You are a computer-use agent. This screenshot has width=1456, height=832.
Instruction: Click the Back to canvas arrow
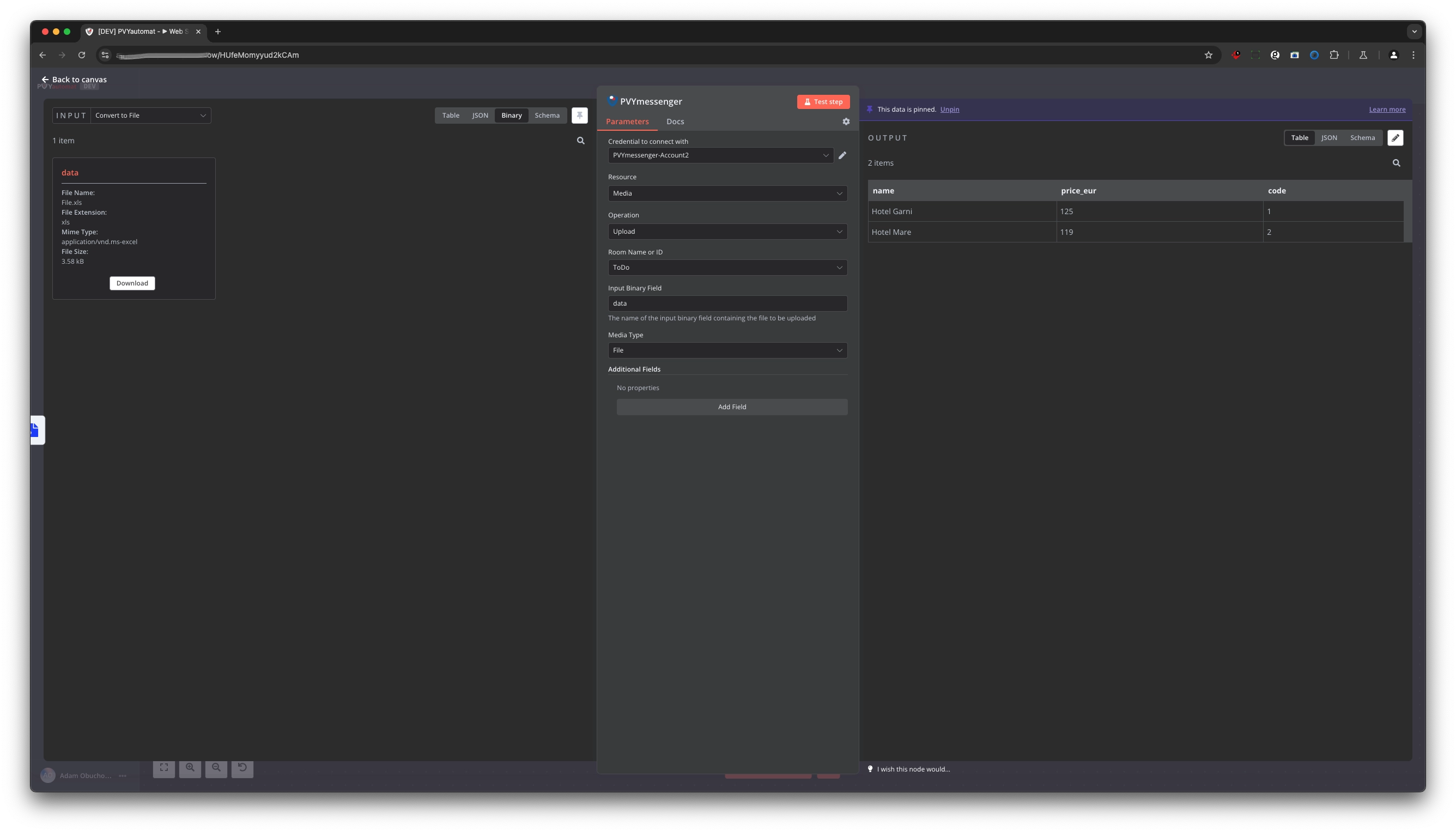[45, 80]
